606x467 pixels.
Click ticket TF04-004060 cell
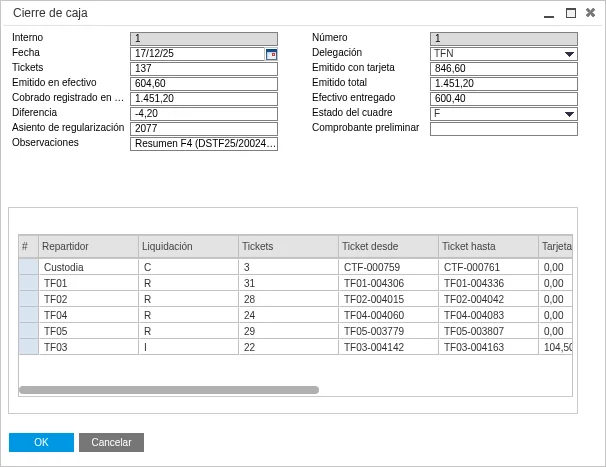tap(388, 315)
